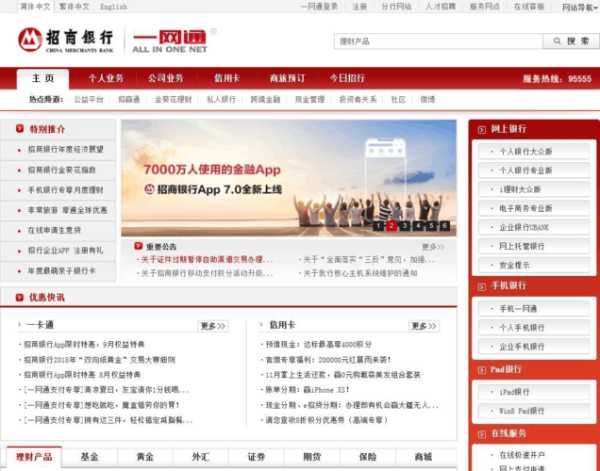Click the small CMB logo in the banner text

[149, 189]
